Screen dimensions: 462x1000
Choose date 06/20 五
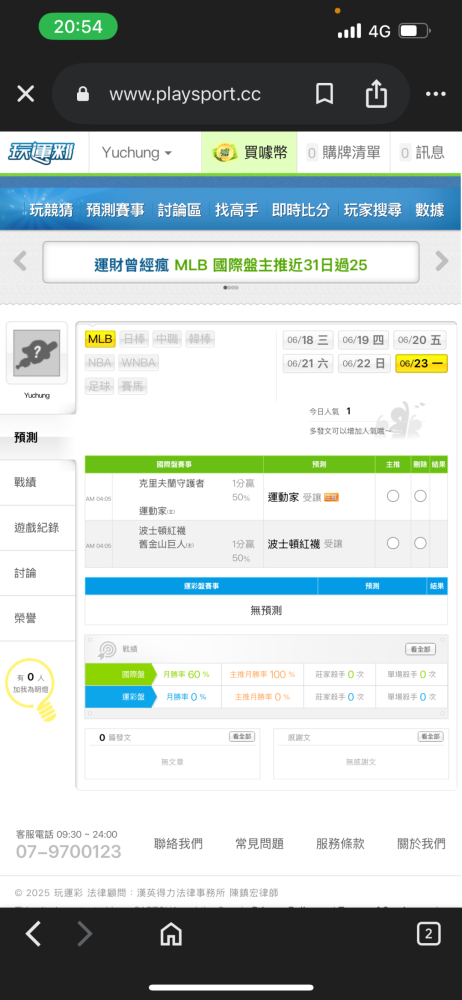click(420, 340)
